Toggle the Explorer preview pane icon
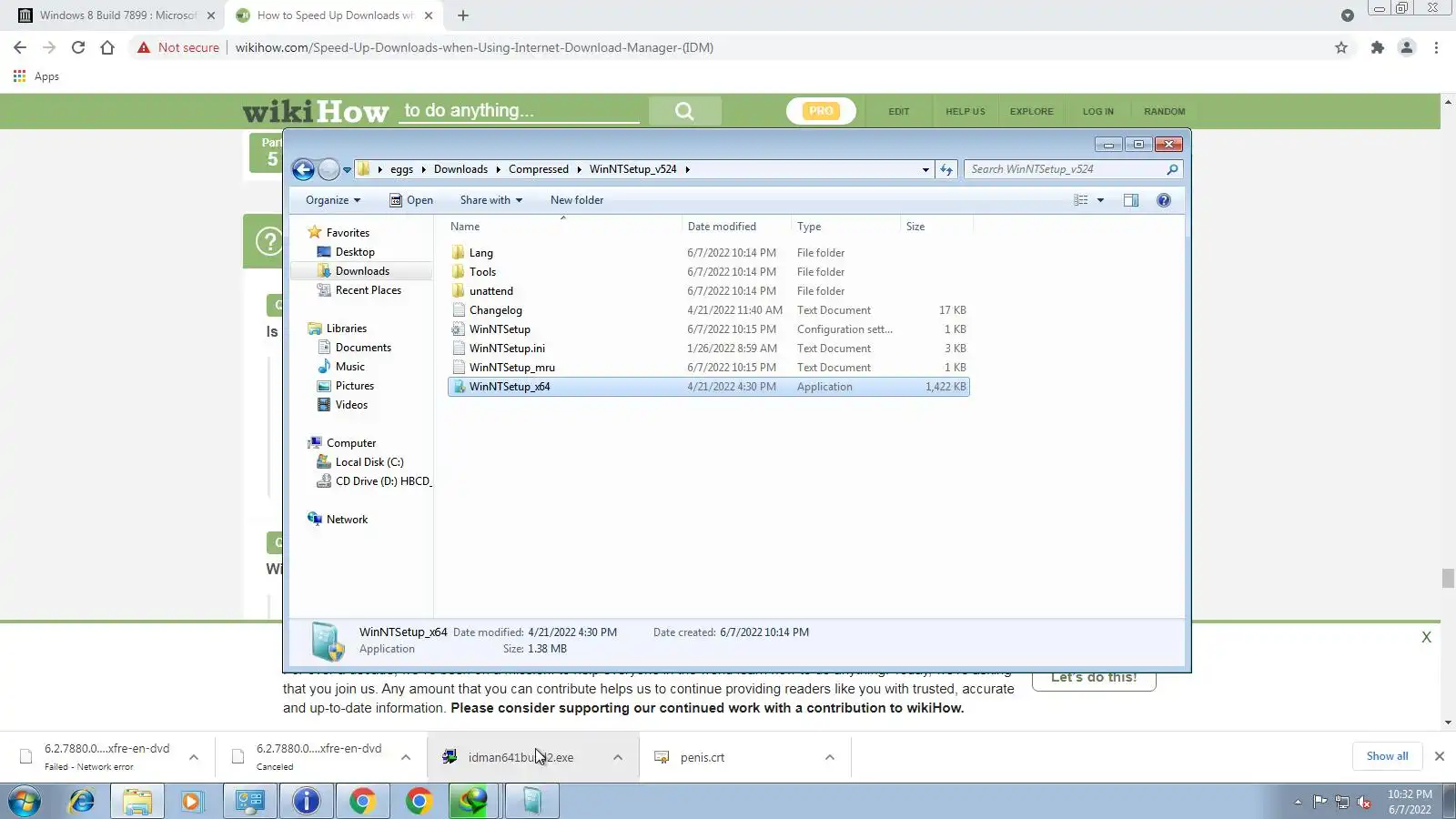Image resolution: width=1456 pixels, height=819 pixels. (x=1131, y=200)
